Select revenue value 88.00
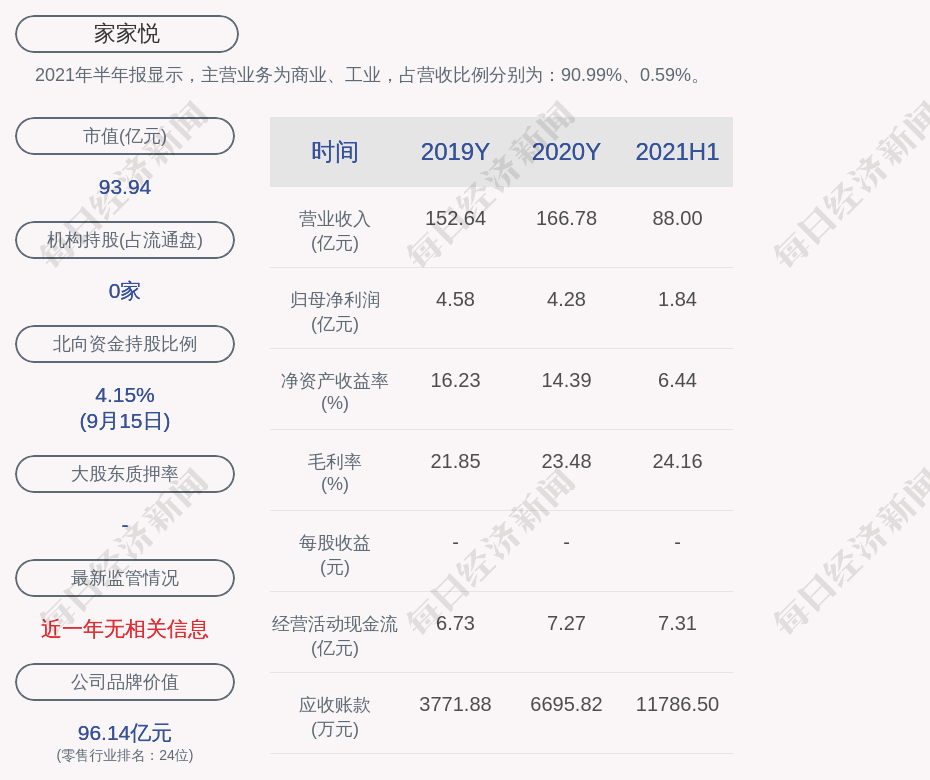The image size is (930, 780). [x=677, y=218]
